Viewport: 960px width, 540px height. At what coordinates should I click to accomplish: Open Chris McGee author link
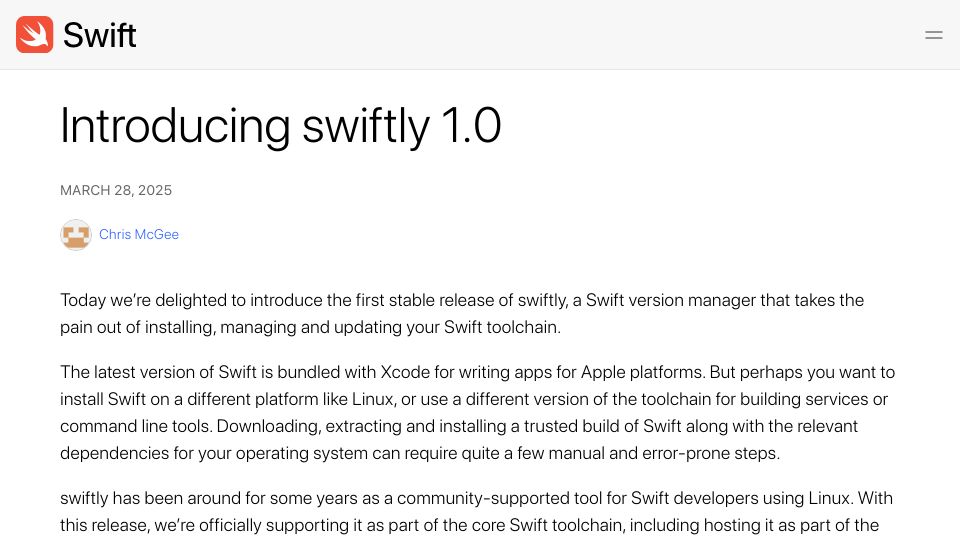tap(139, 234)
